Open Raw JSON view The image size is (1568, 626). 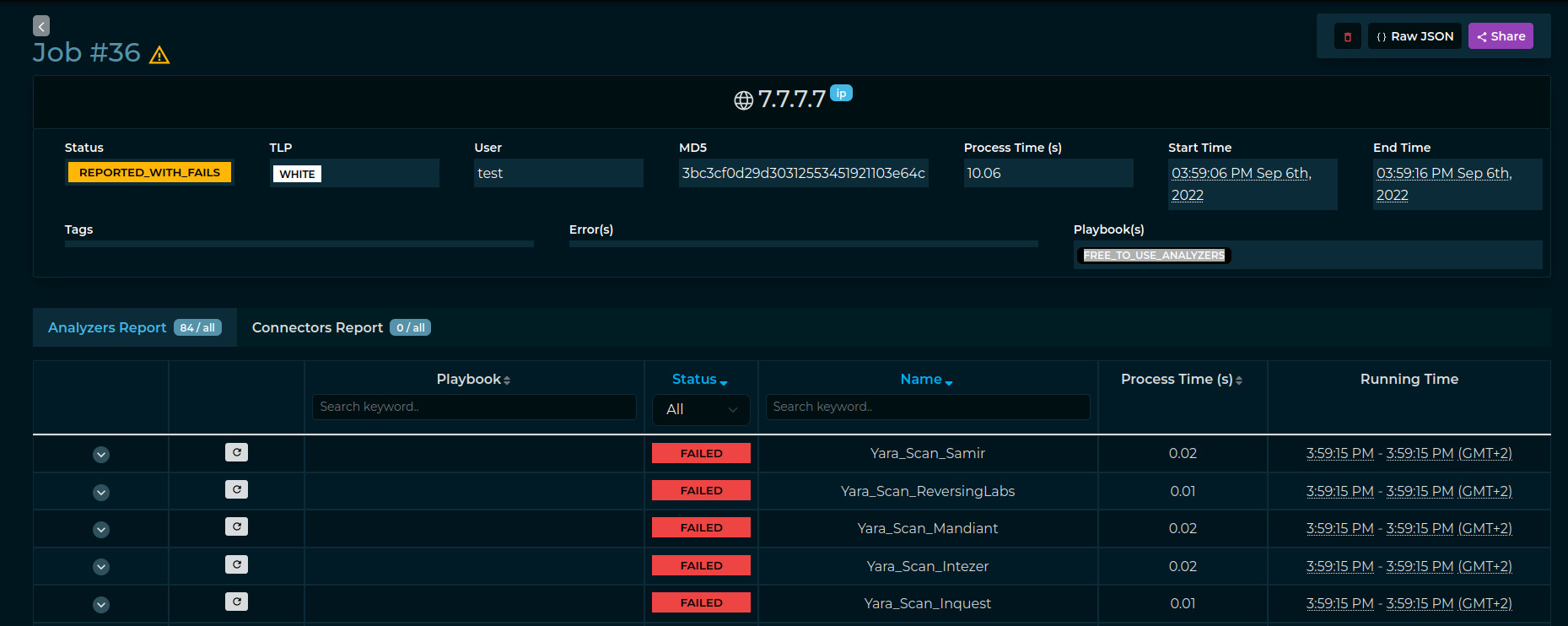click(1414, 36)
